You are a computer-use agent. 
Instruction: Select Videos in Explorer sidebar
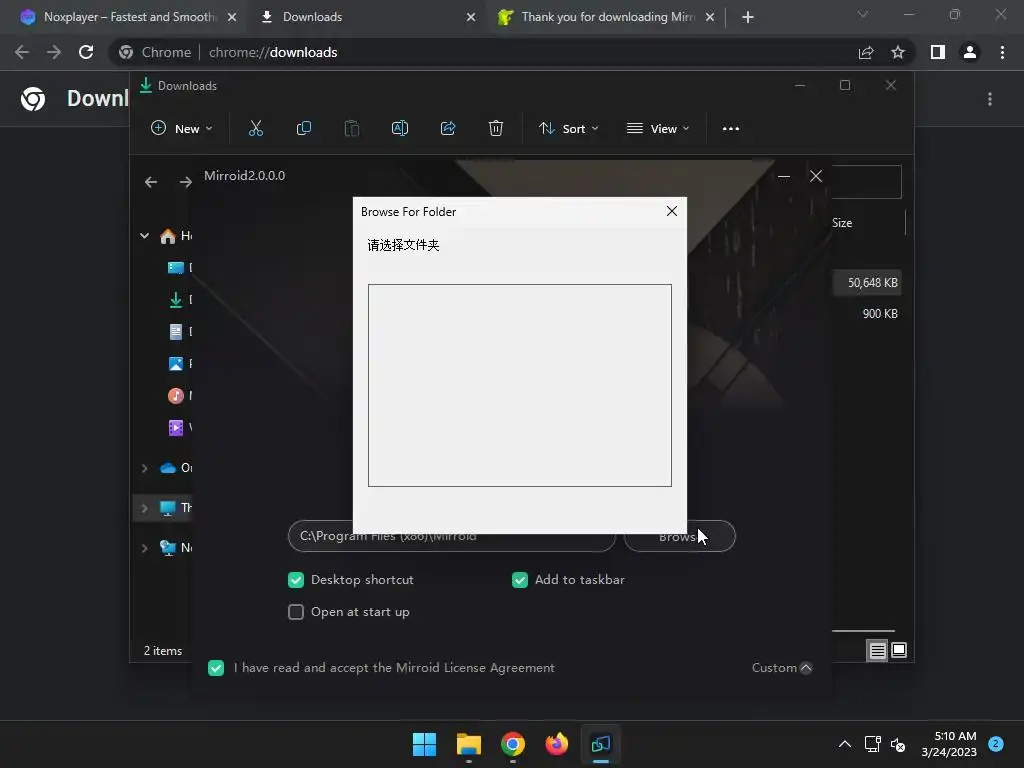pyautogui.click(x=176, y=428)
